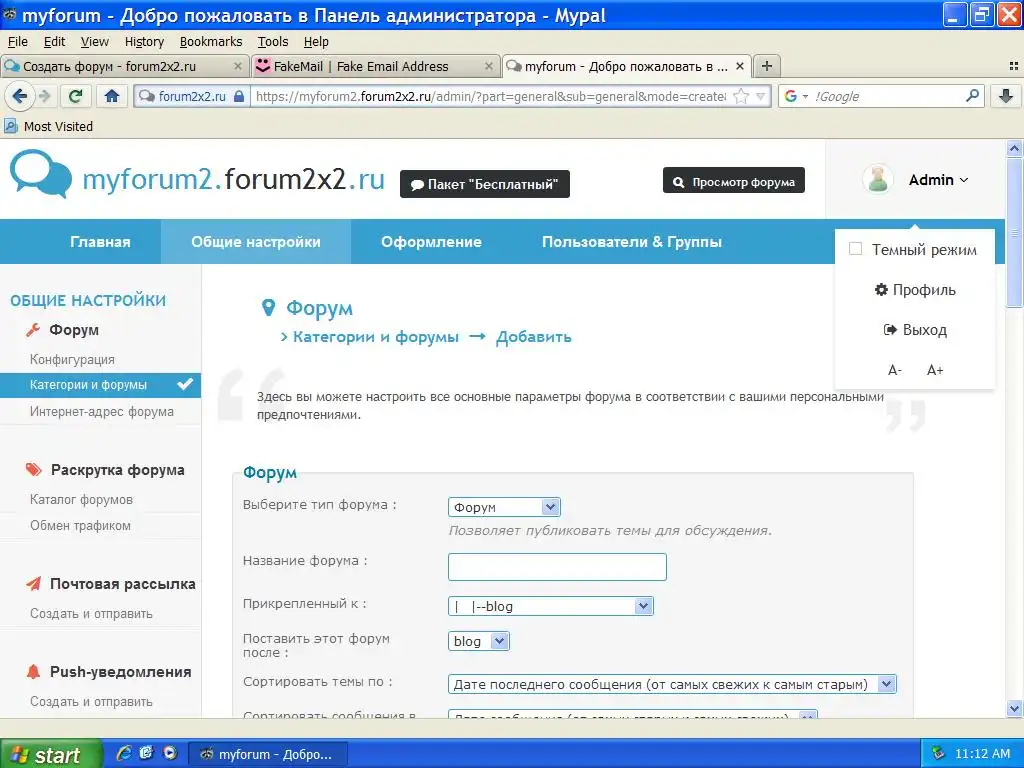Click the Пакет "Бесплатный" button
Image resolution: width=1024 pixels, height=768 pixels.
485,184
